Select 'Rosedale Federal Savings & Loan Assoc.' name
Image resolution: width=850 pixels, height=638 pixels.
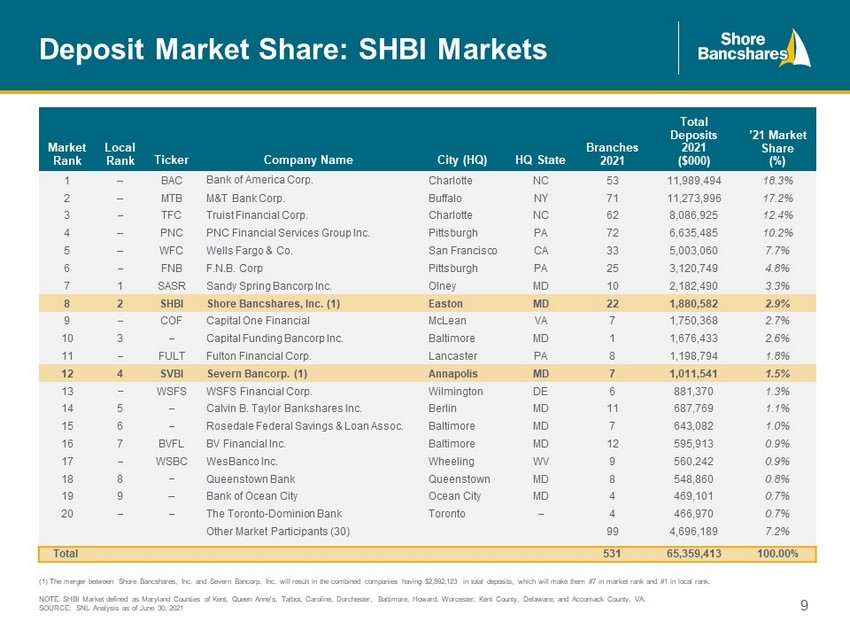[x=305, y=426]
